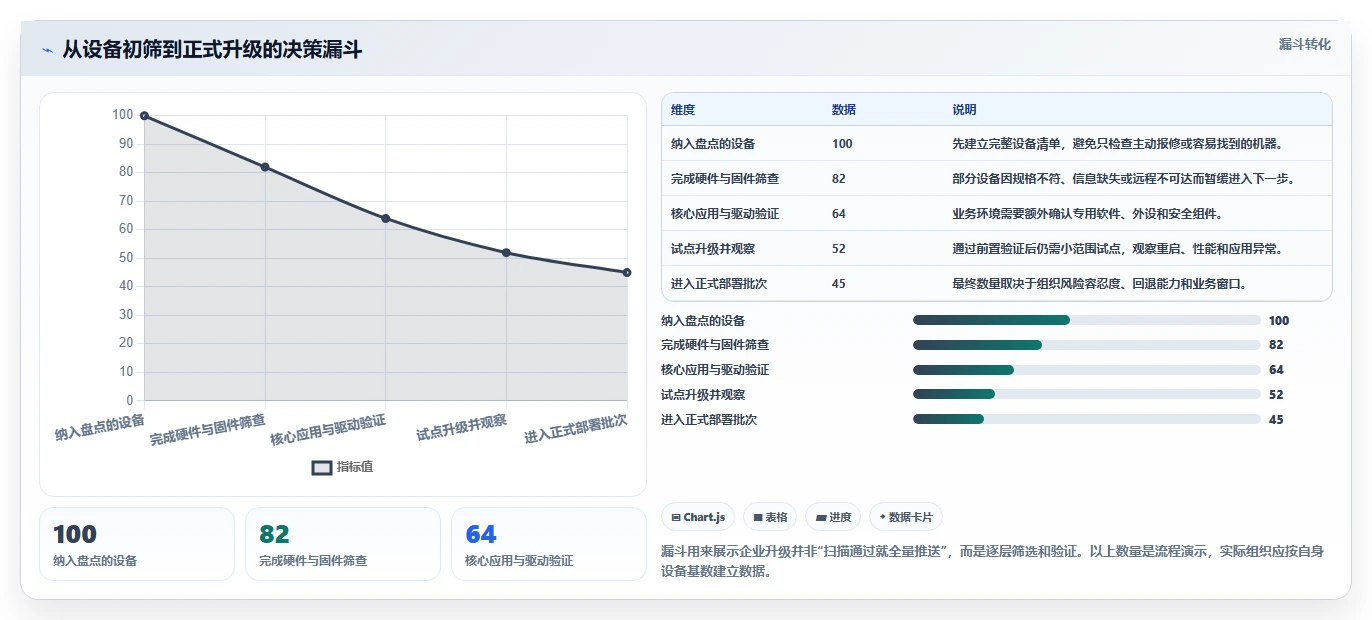1372x620 pixels.
Task: Click 试点升级并观察 in the table
Action: click(x=713, y=249)
